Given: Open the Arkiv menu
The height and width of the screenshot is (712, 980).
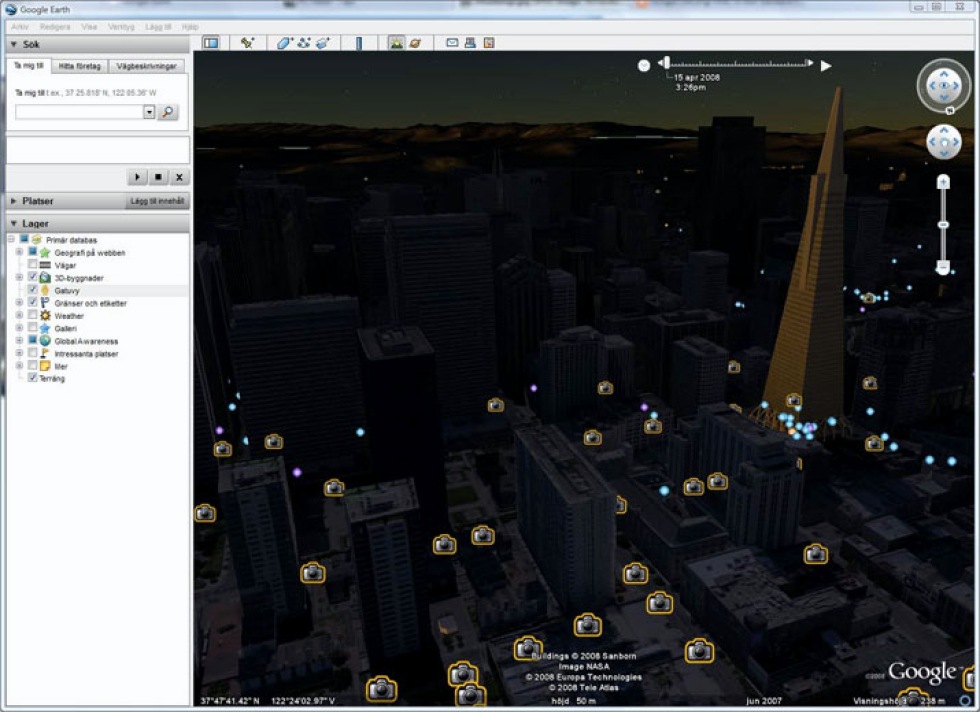Looking at the screenshot, I should tap(20, 27).
